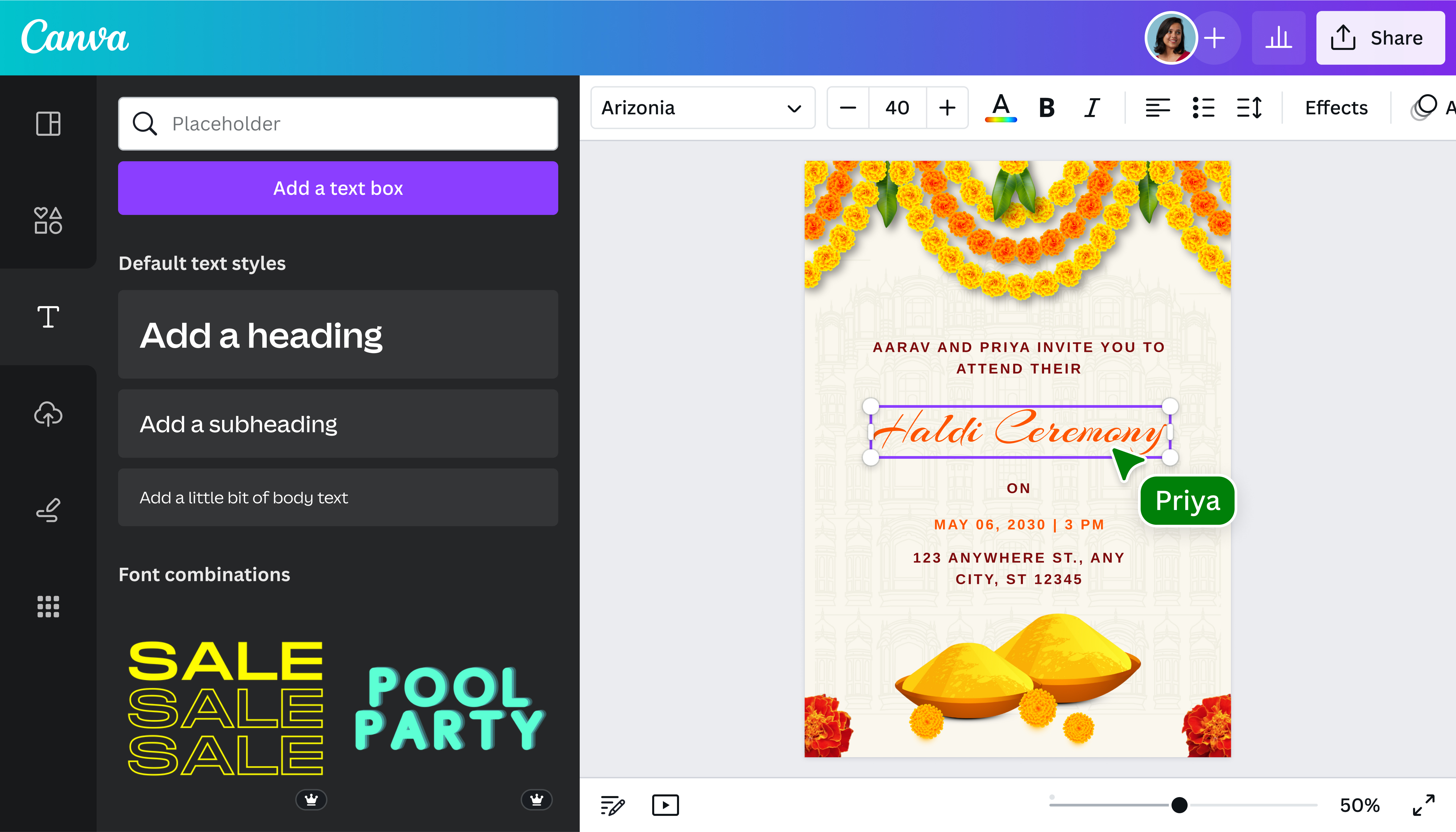Open the Templates/Design sidebar icon

click(48, 123)
